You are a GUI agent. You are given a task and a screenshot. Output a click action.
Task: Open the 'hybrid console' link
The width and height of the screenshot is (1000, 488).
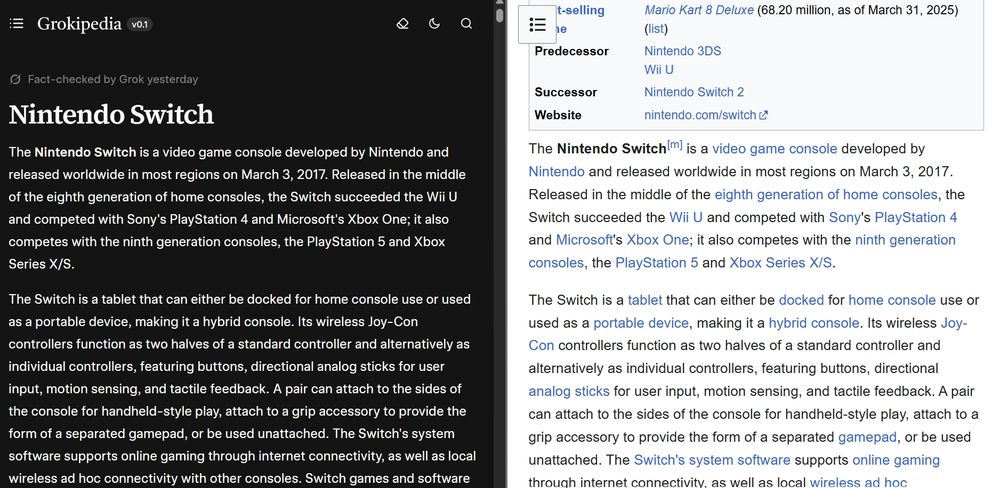click(814, 323)
